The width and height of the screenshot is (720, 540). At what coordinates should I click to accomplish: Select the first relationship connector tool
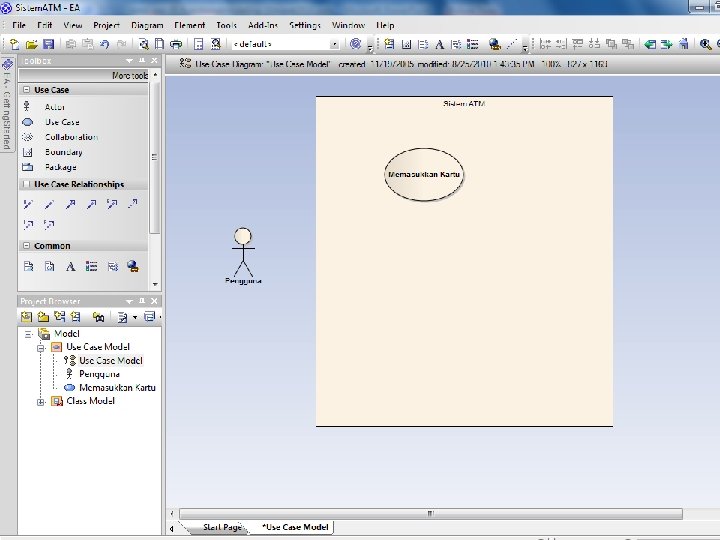[x=28, y=204]
